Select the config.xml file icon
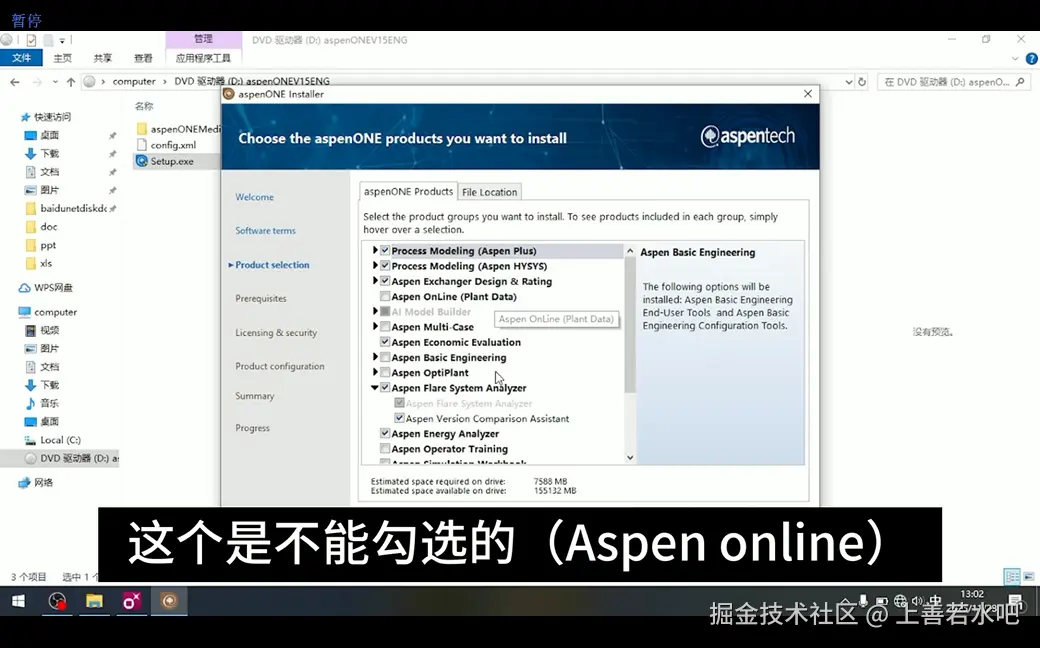 [x=141, y=145]
